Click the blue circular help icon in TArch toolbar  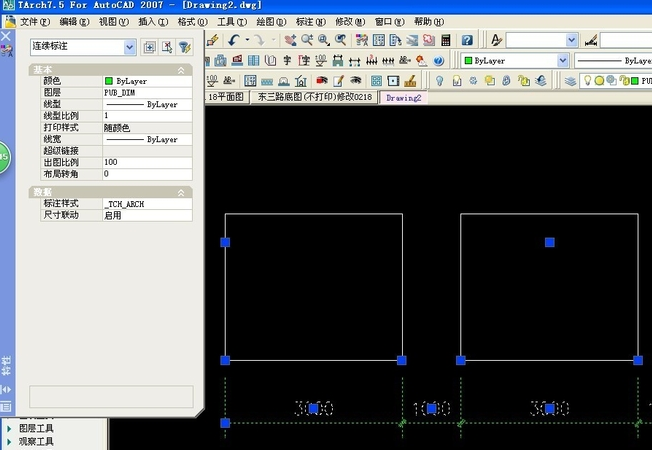tap(438, 61)
